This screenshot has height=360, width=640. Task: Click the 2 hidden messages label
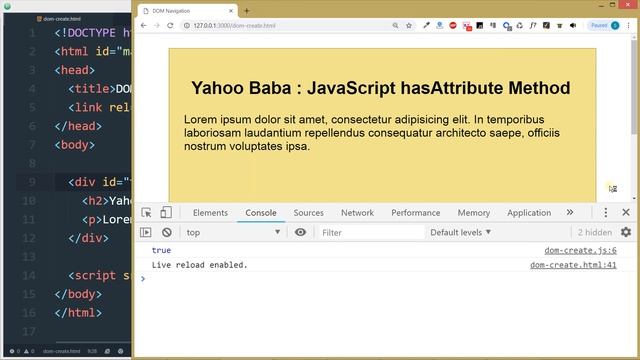(595, 232)
